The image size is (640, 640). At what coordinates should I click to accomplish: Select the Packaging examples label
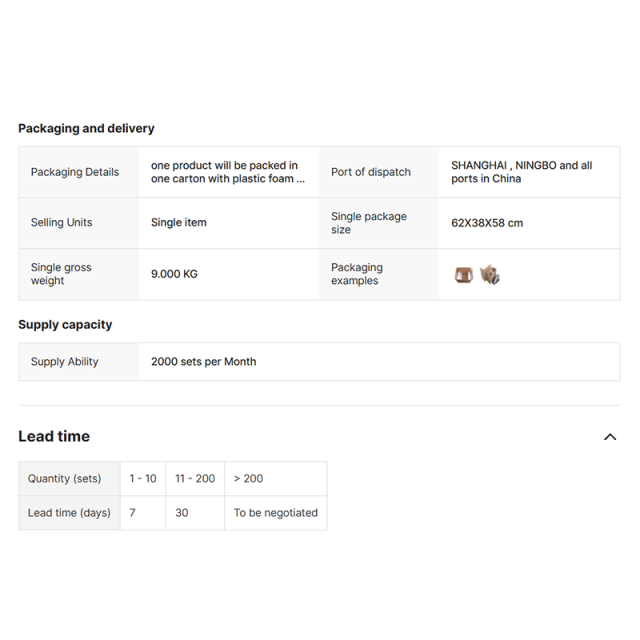pyautogui.click(x=356, y=274)
